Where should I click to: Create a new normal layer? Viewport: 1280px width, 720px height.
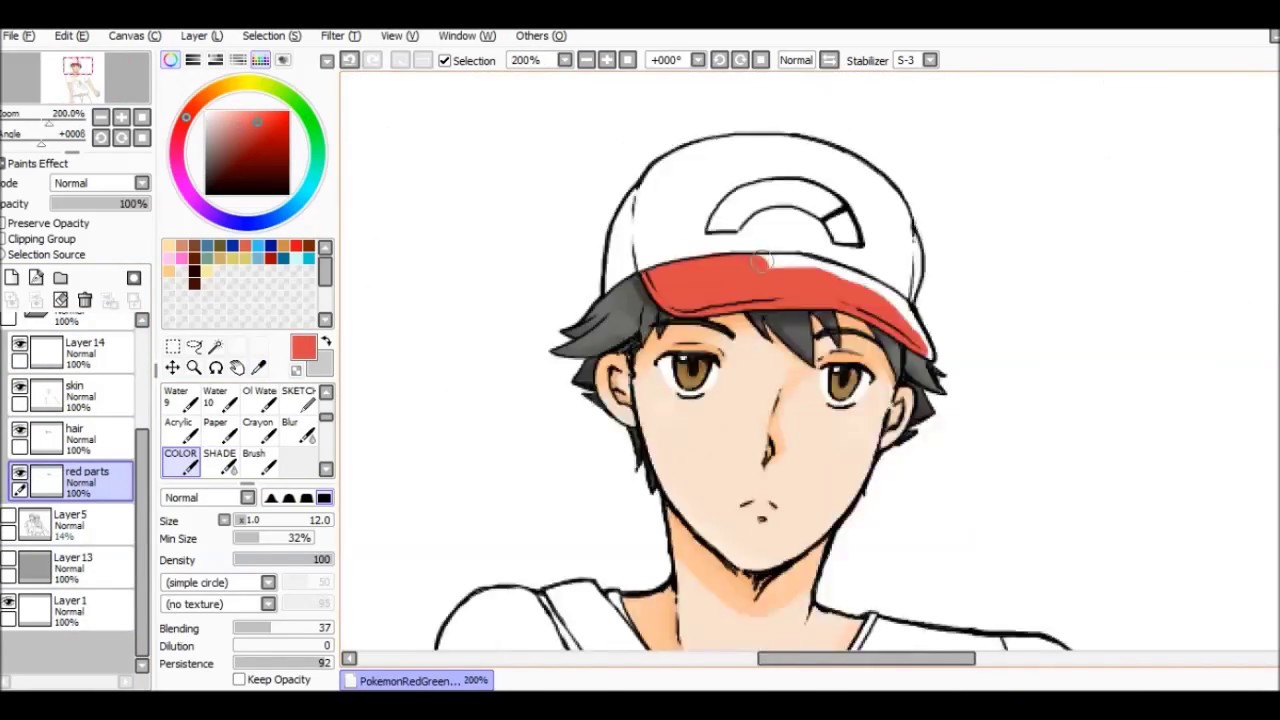pyautogui.click(x=11, y=278)
